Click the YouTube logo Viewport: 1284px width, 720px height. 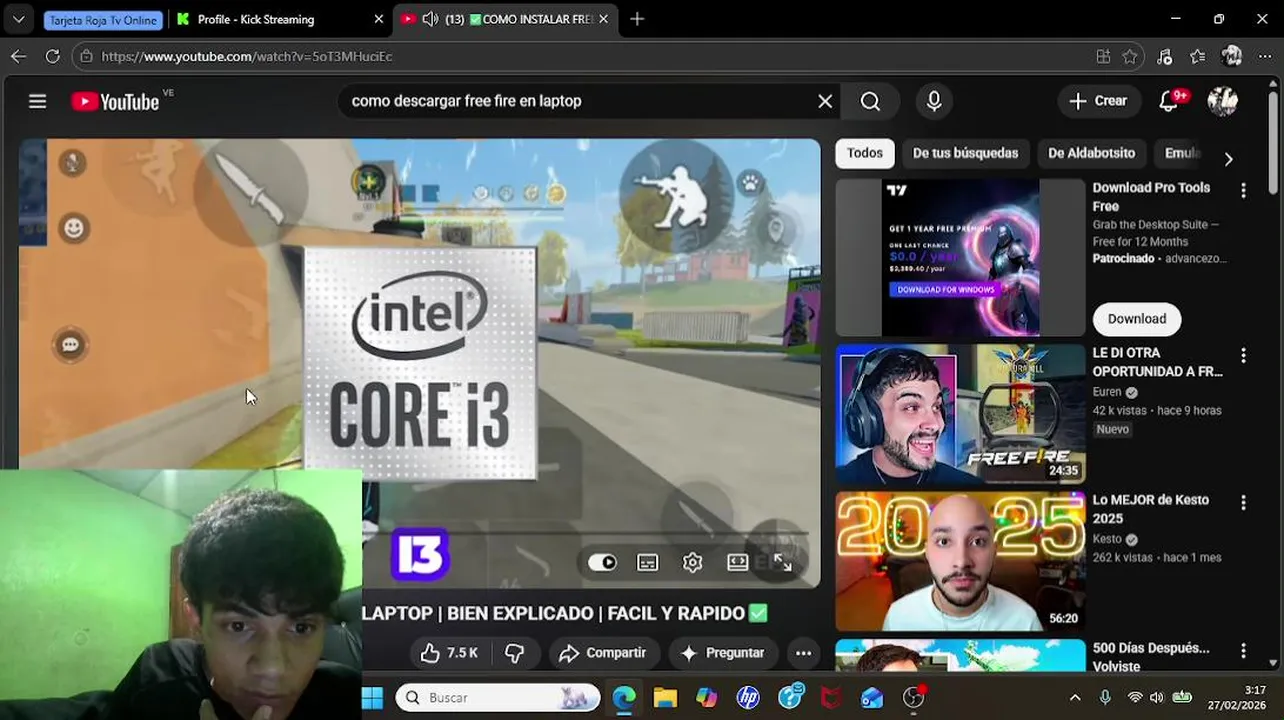click(x=115, y=102)
